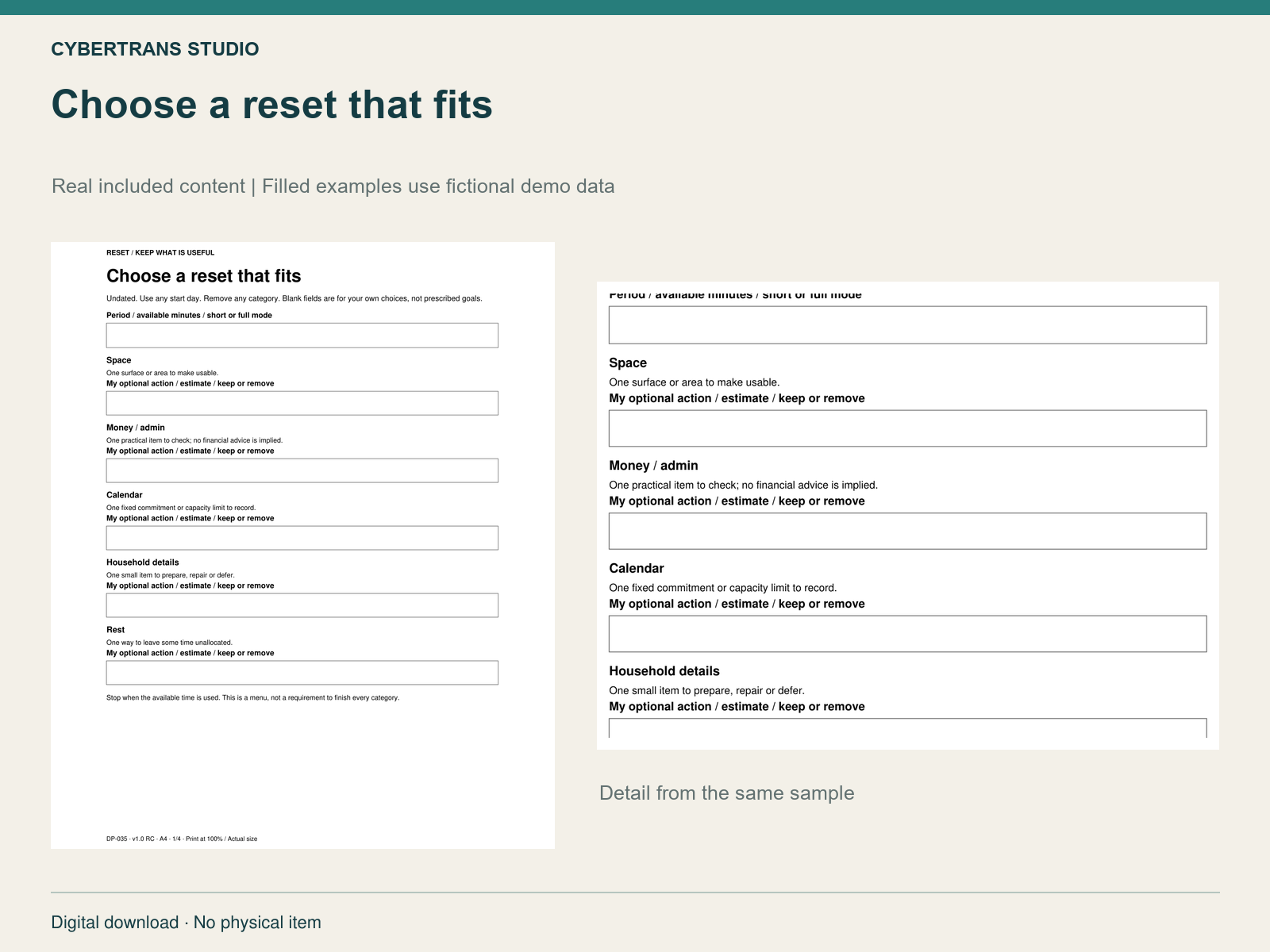Select the Calendar input box in detail view
1270x952 pixels.
pyautogui.click(x=908, y=634)
